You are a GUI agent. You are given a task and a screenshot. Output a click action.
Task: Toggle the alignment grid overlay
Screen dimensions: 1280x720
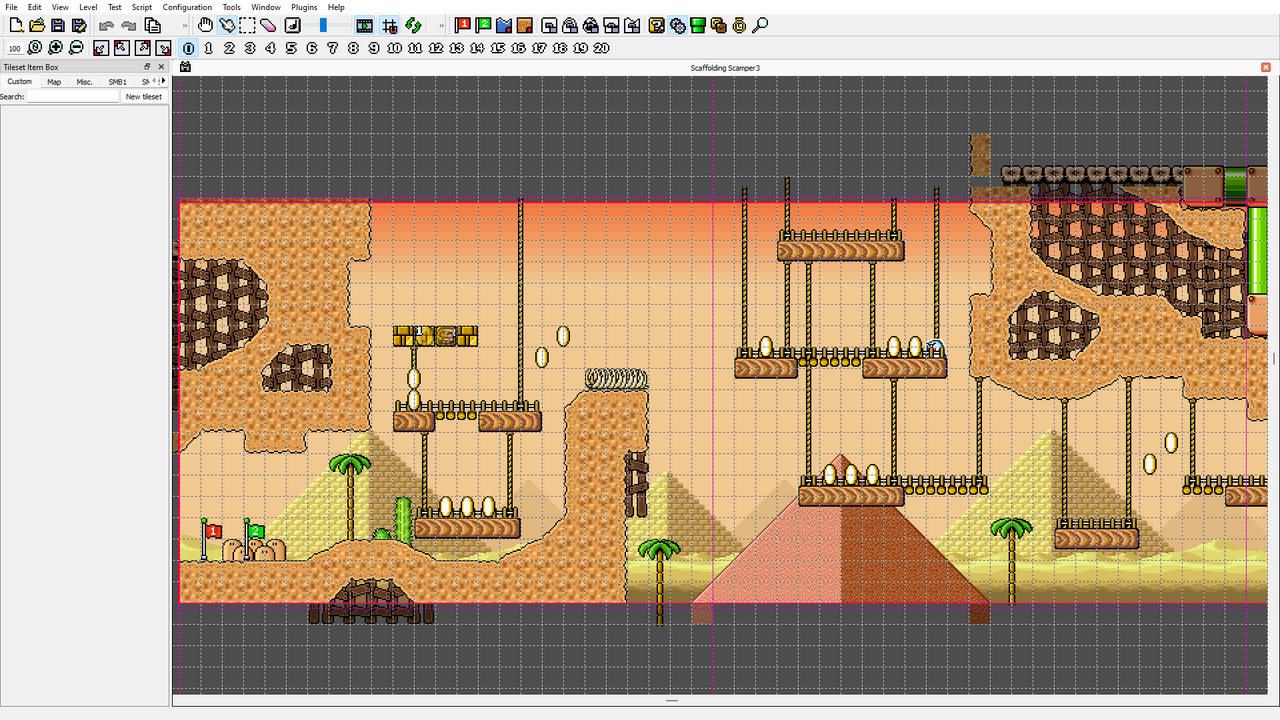tap(389, 26)
